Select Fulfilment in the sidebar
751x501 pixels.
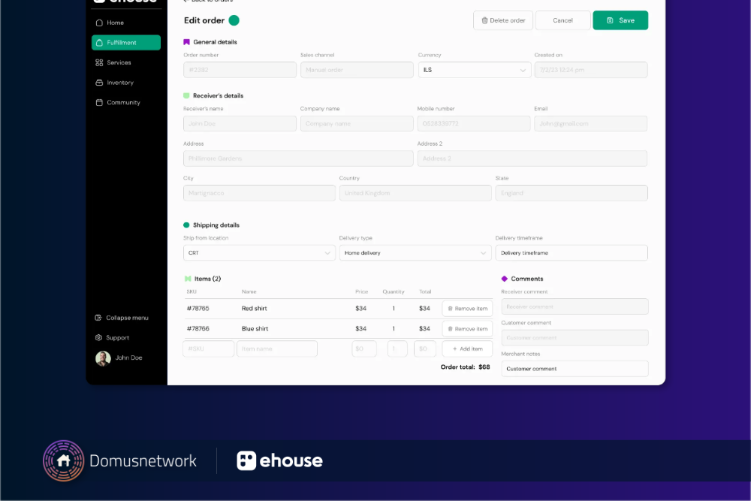[126, 43]
